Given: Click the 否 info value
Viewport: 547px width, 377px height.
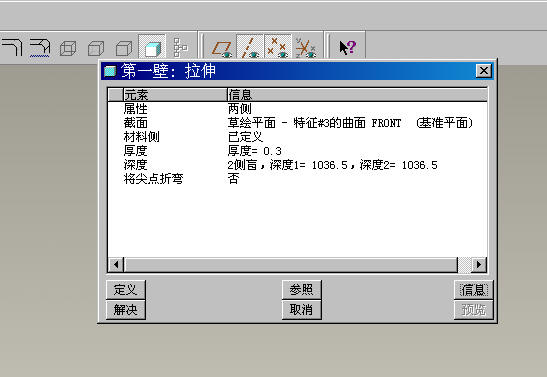Looking at the screenshot, I should tap(233, 179).
